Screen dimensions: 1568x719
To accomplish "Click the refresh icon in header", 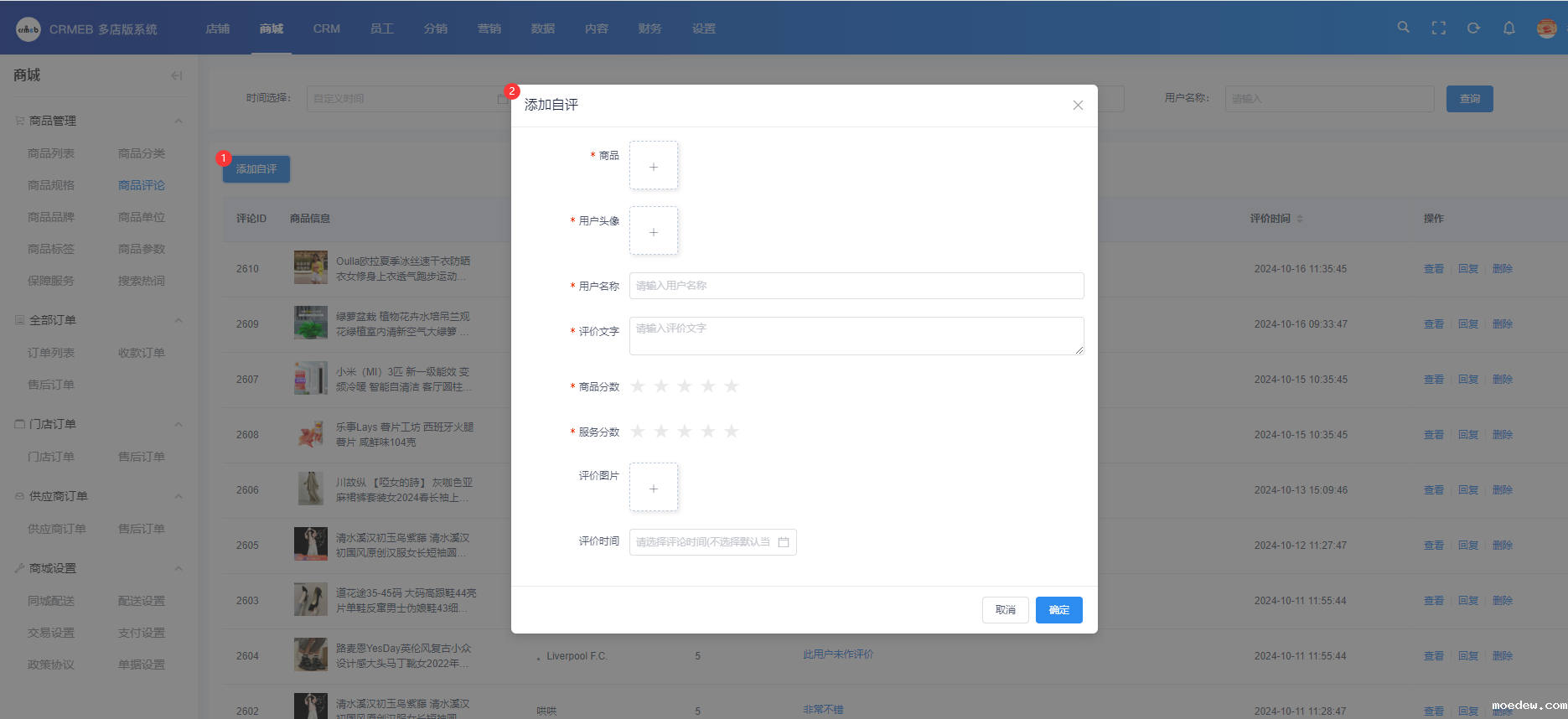I will point(1473,28).
